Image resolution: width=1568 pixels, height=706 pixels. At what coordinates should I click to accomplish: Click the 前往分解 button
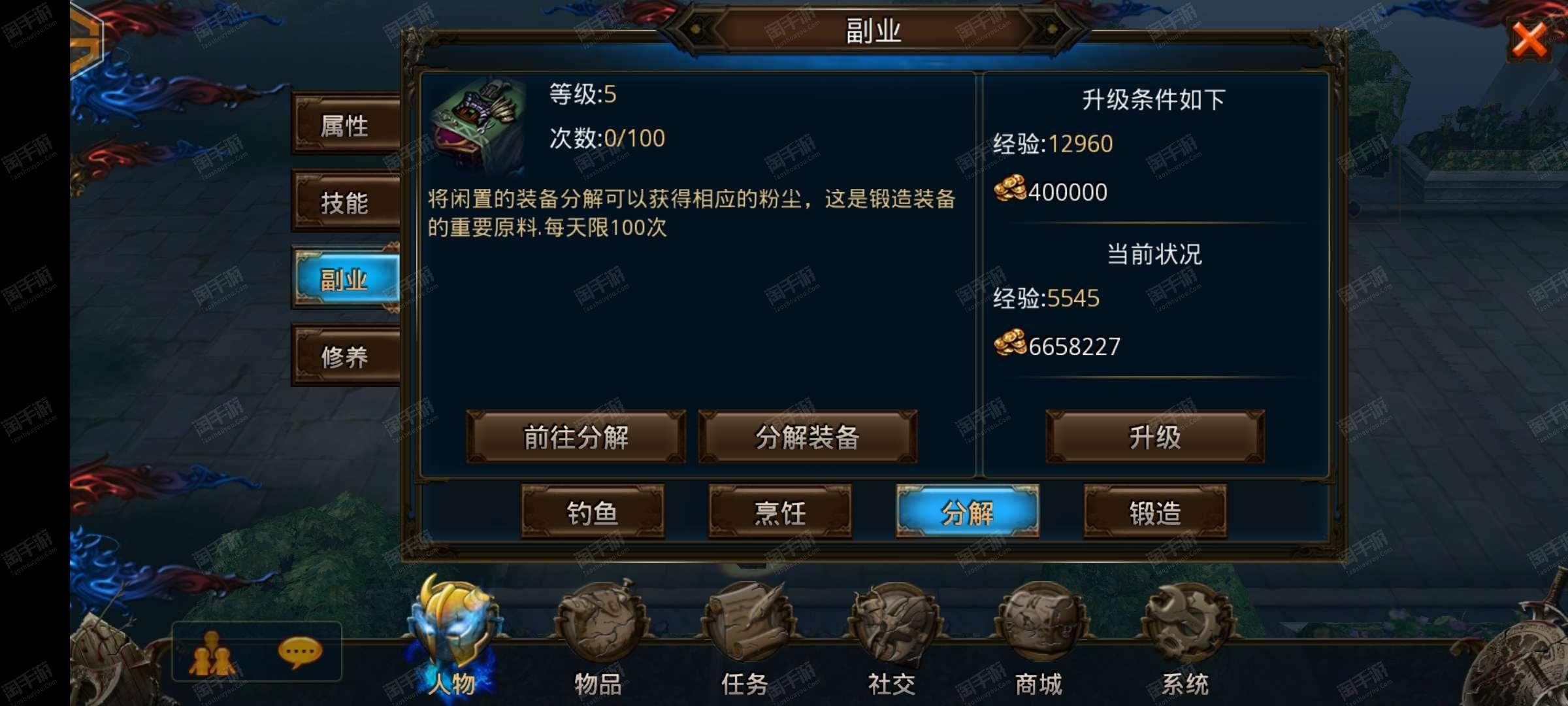[576, 437]
